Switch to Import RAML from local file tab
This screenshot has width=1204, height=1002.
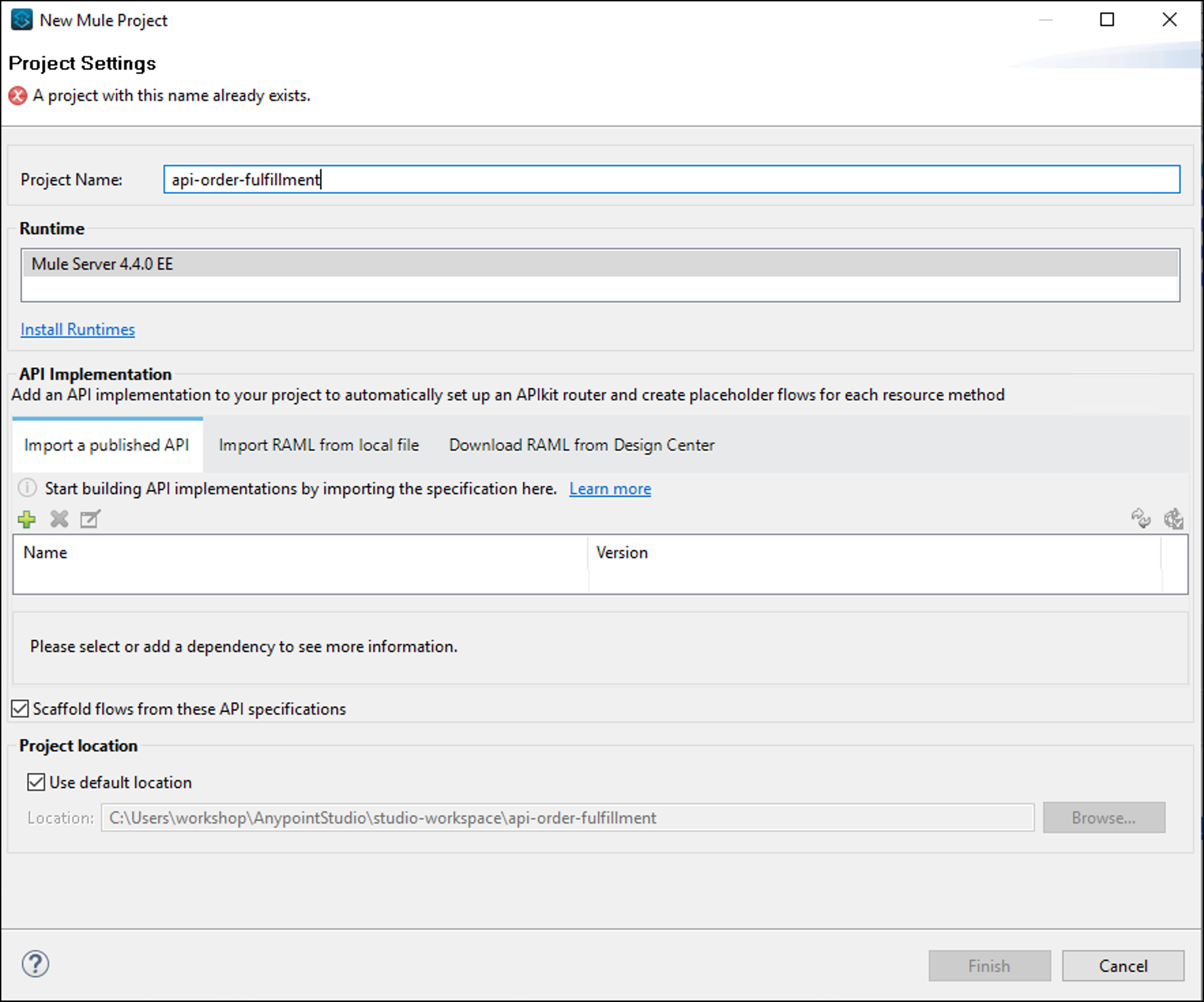319,445
